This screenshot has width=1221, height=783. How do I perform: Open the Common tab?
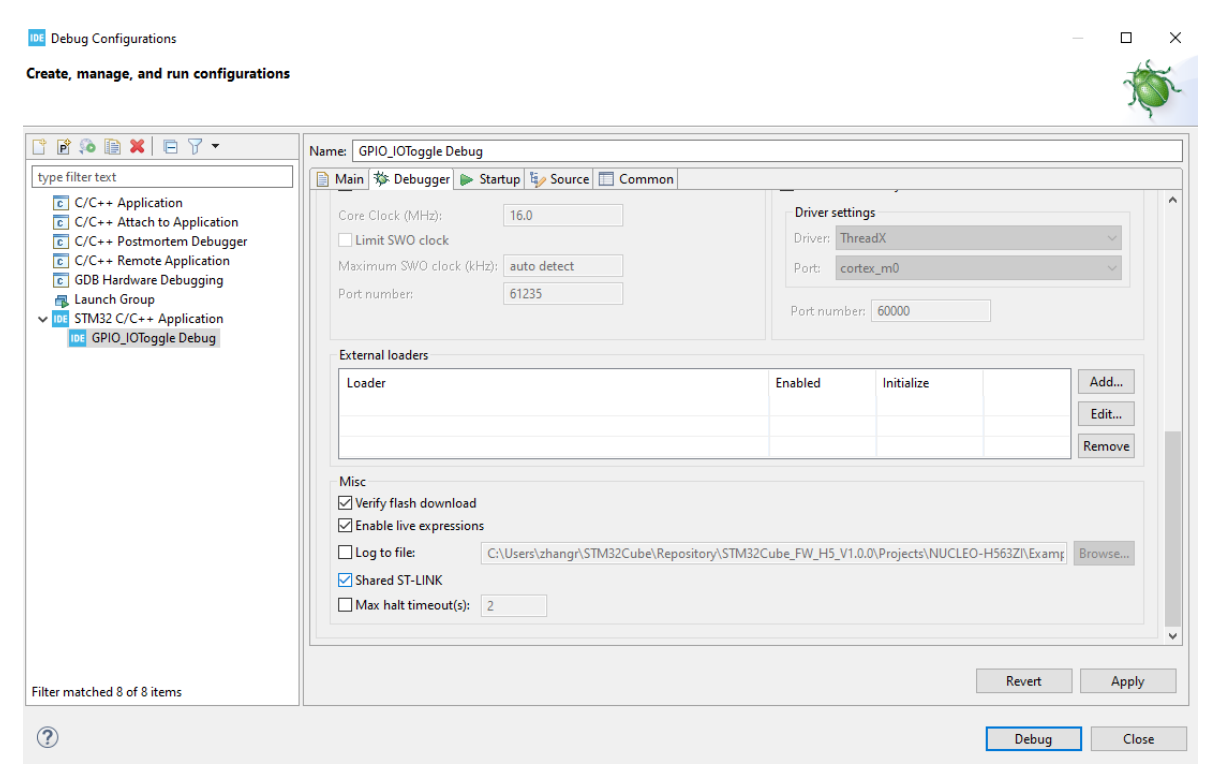636,179
